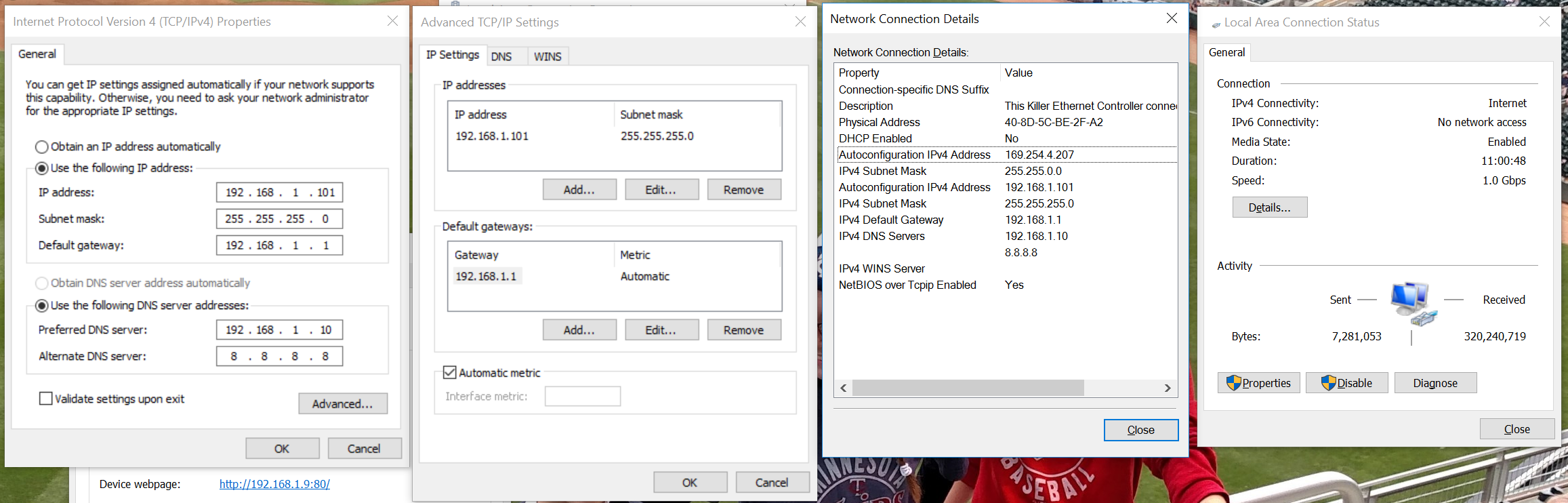Close the IPv4 Properties window with X
The image size is (1568, 503).
pos(392,21)
